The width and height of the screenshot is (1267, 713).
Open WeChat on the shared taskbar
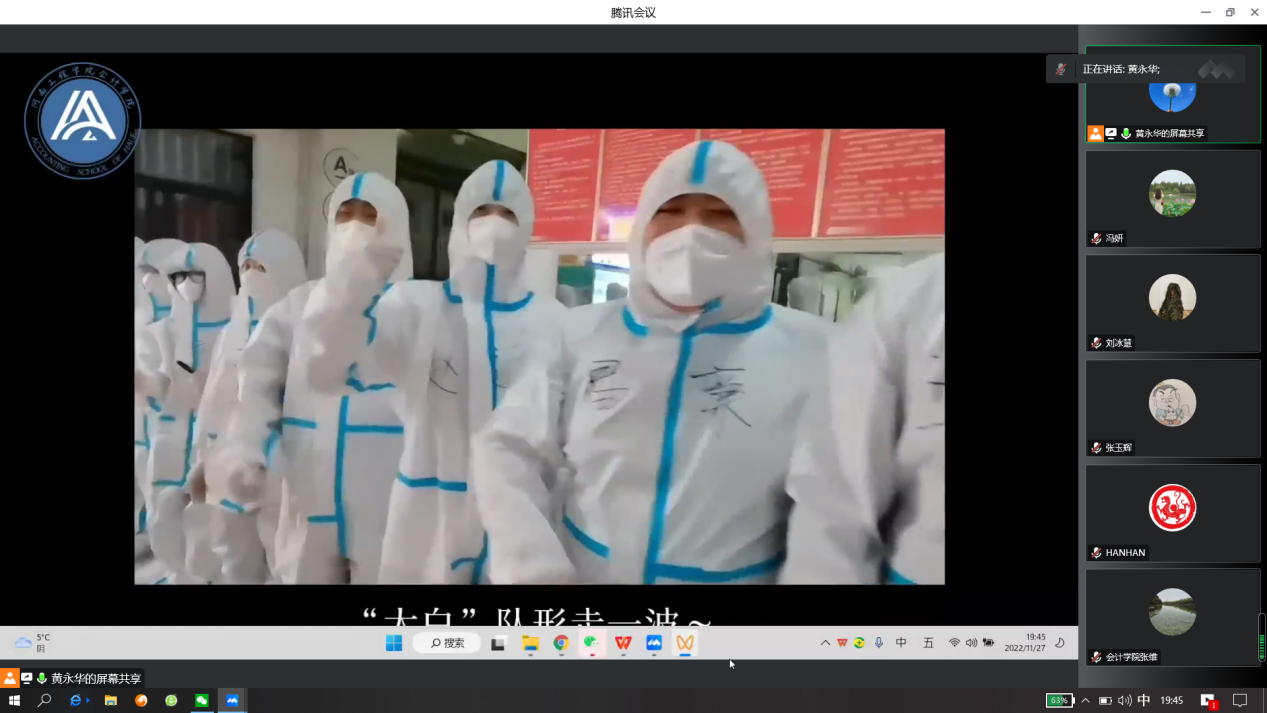pyautogui.click(x=592, y=643)
